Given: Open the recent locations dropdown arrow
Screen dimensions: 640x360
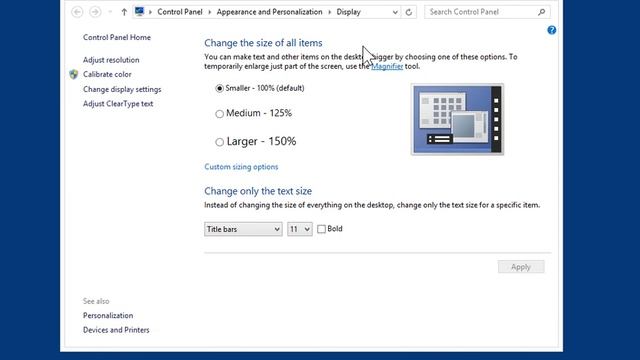Looking at the screenshot, I should pos(110,12).
